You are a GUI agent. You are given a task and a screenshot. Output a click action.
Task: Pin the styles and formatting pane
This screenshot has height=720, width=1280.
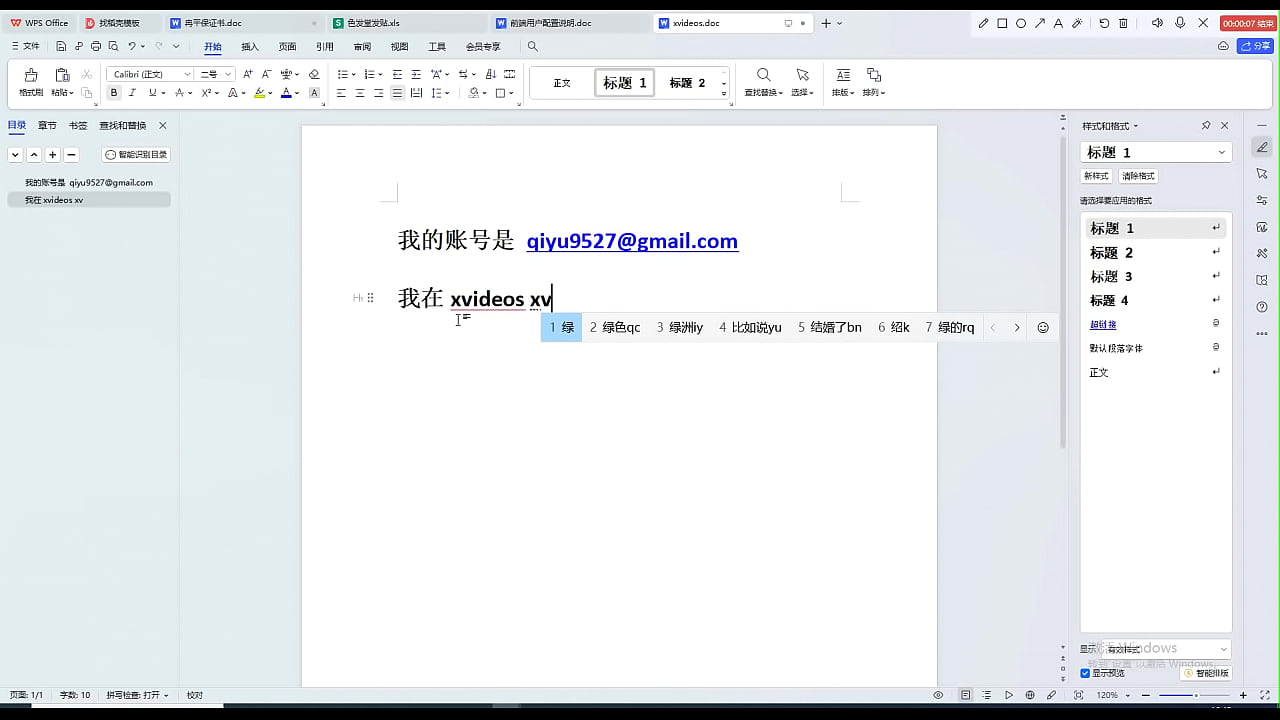[x=1206, y=126]
